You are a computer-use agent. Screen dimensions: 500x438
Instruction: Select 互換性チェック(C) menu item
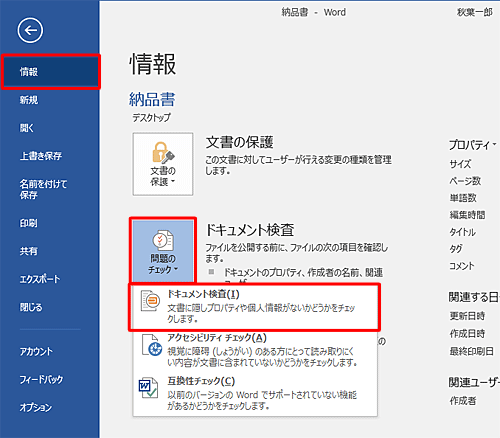click(x=255, y=393)
